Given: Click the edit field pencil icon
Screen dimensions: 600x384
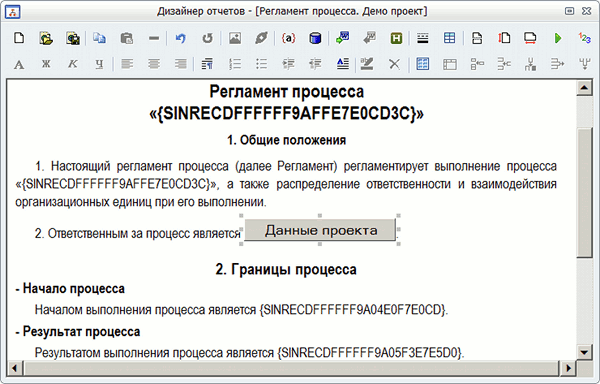Looking at the screenshot, I should (367, 64).
